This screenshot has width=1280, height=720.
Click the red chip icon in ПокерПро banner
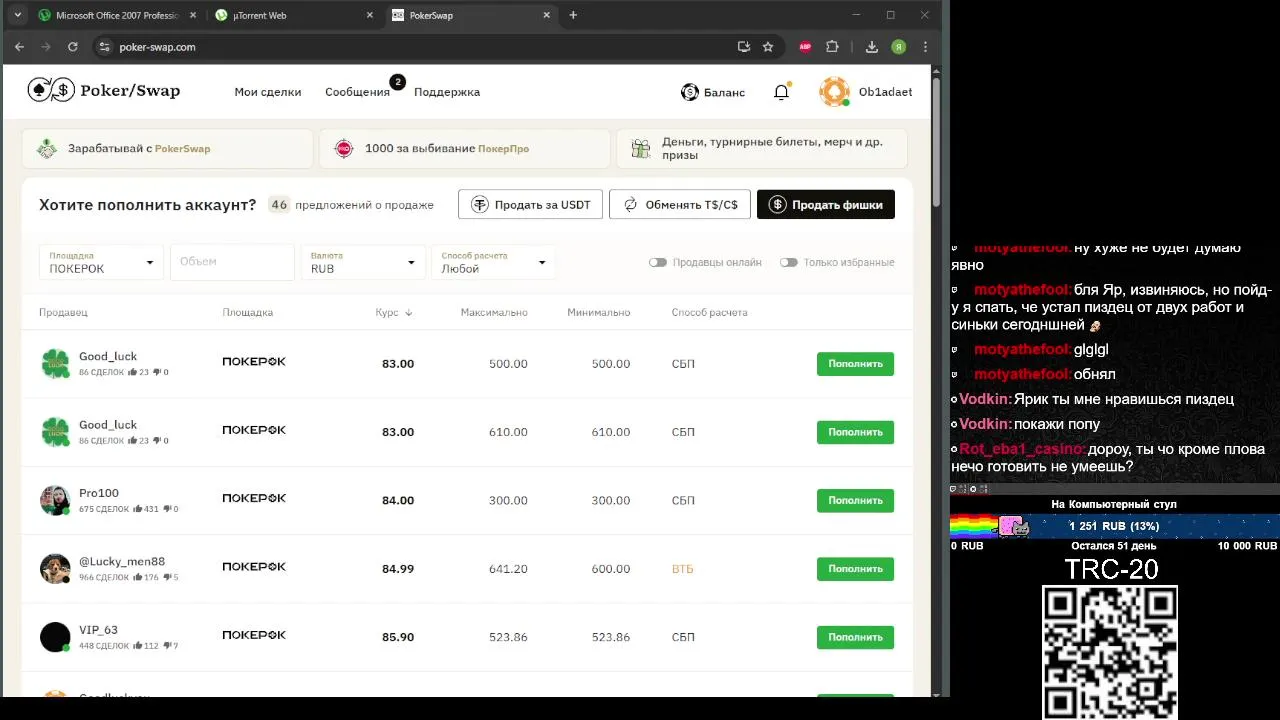(x=344, y=148)
